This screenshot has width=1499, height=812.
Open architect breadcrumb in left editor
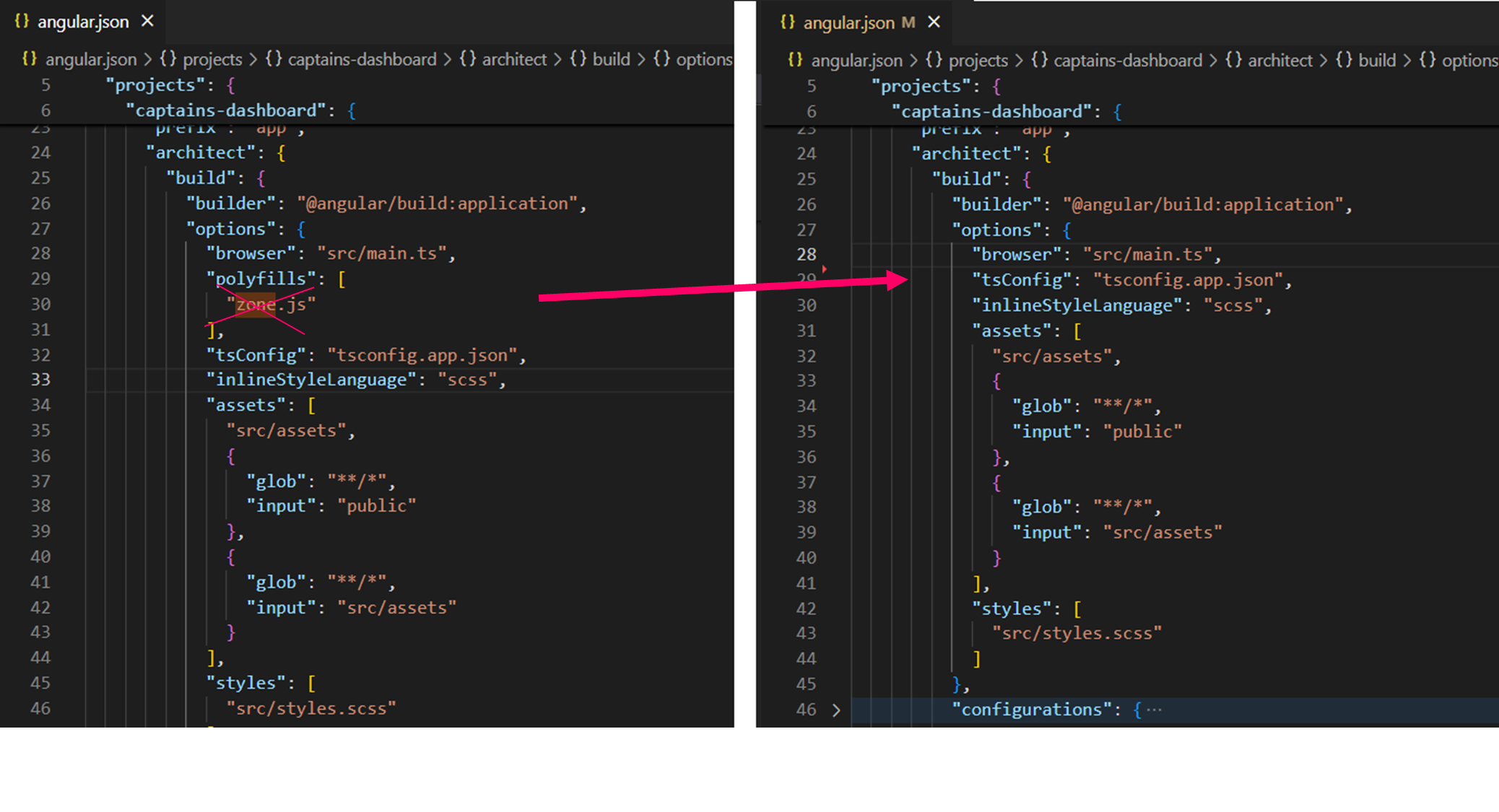tap(513, 59)
